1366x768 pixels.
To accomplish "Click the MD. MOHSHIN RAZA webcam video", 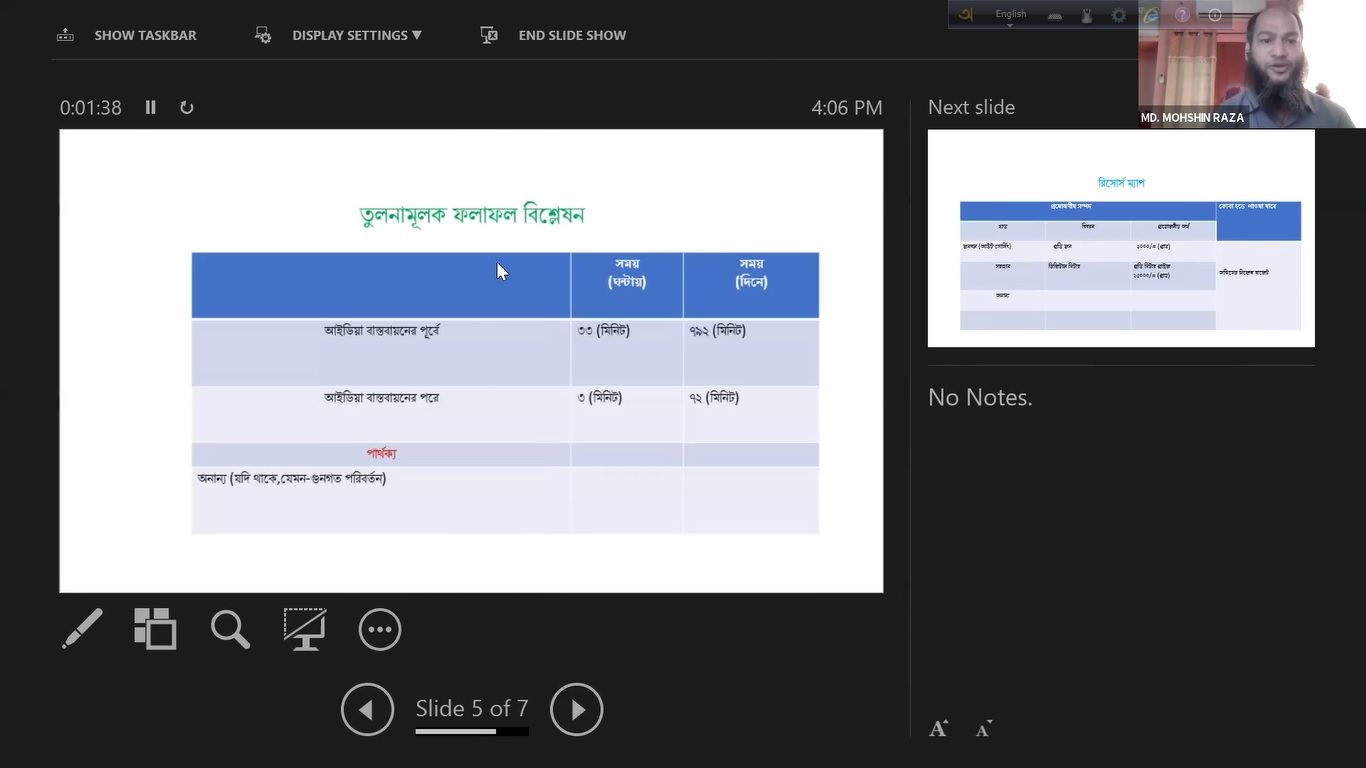I will pos(1250,64).
